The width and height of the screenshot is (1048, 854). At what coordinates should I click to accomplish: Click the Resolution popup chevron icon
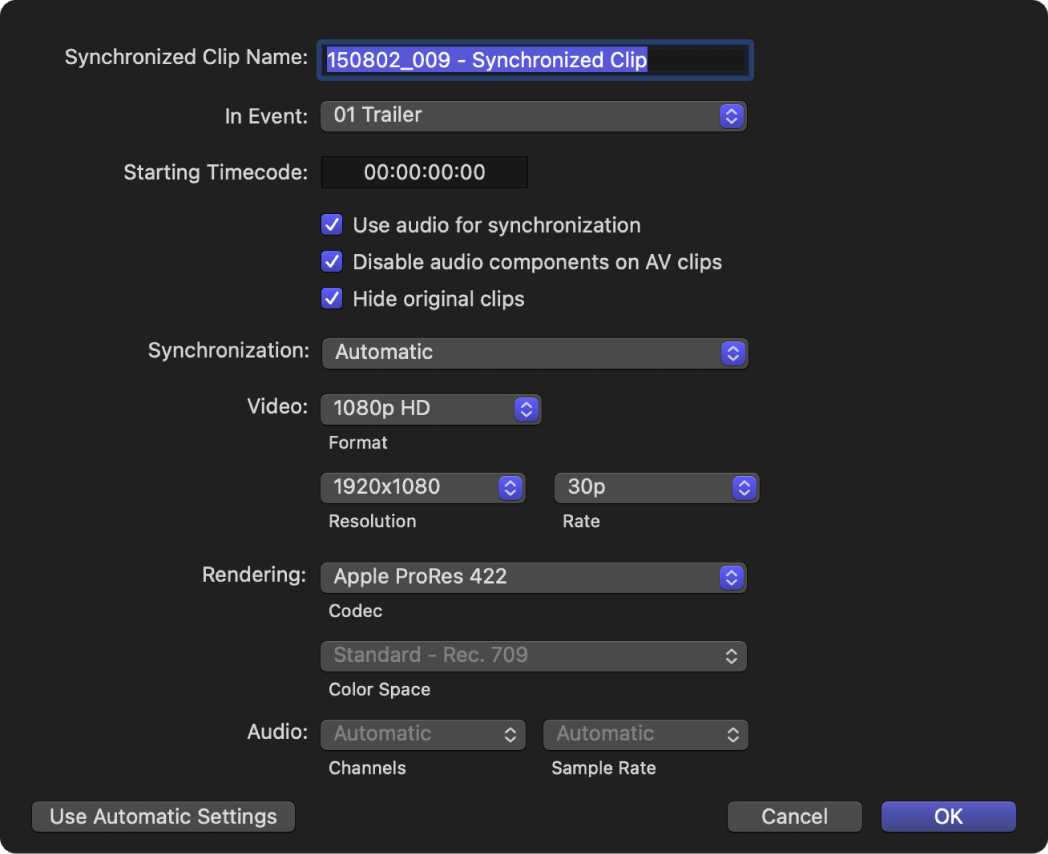(511, 487)
